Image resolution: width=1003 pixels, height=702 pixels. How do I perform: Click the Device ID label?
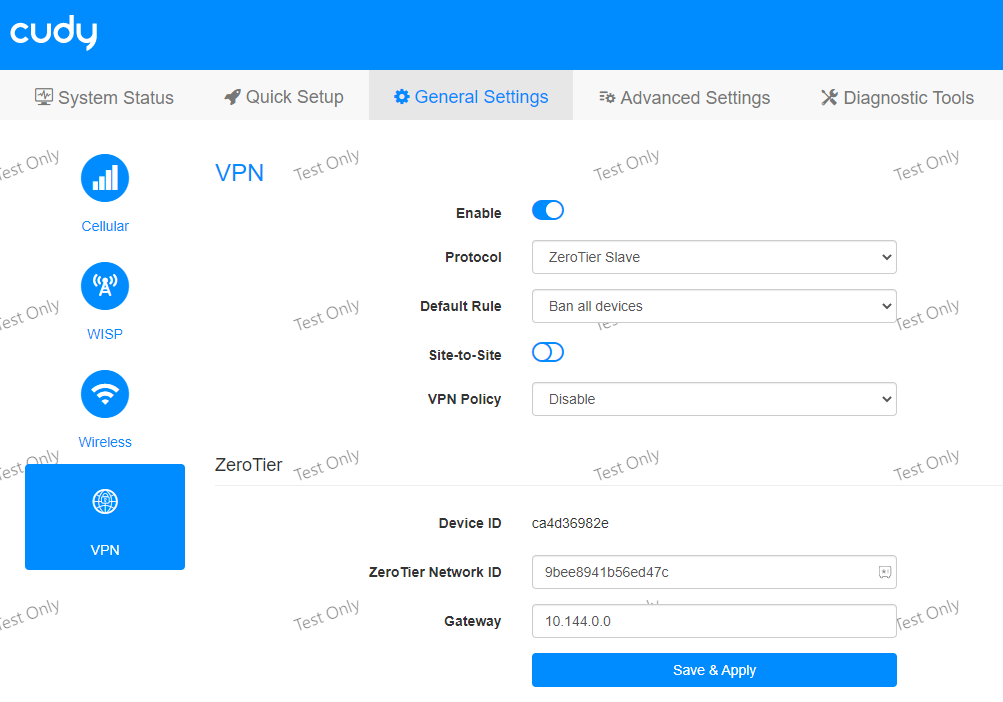[x=470, y=523]
